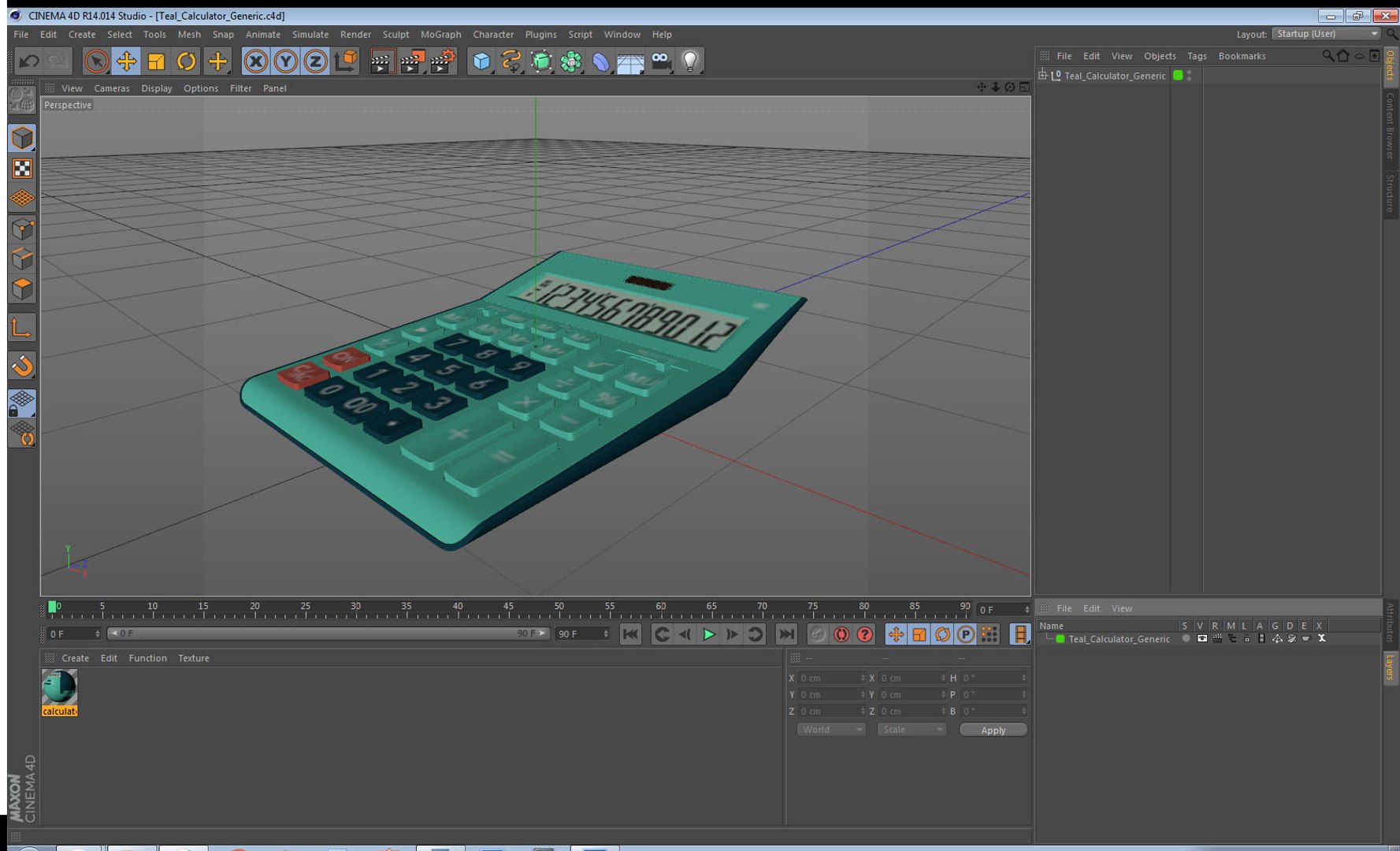This screenshot has width=1400, height=851.
Task: Click the start frame 0 F field
Action: [x=74, y=634]
